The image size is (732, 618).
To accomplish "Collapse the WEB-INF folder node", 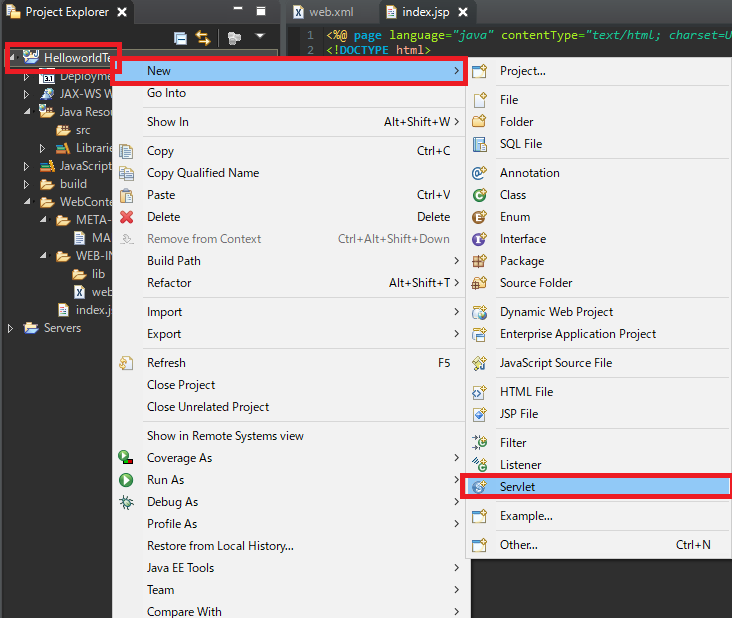I will click(x=43, y=256).
